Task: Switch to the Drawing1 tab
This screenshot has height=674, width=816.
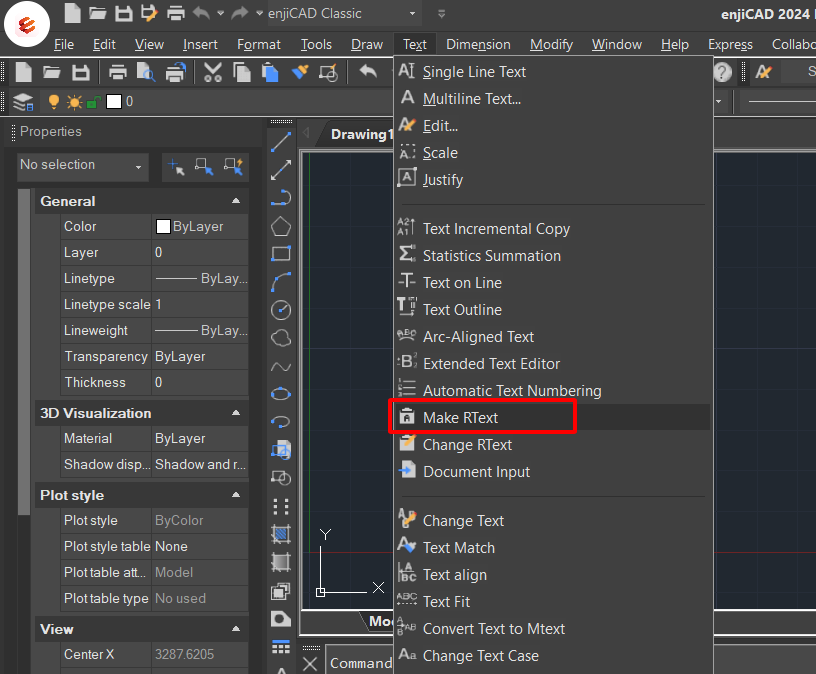Action: coord(361,134)
